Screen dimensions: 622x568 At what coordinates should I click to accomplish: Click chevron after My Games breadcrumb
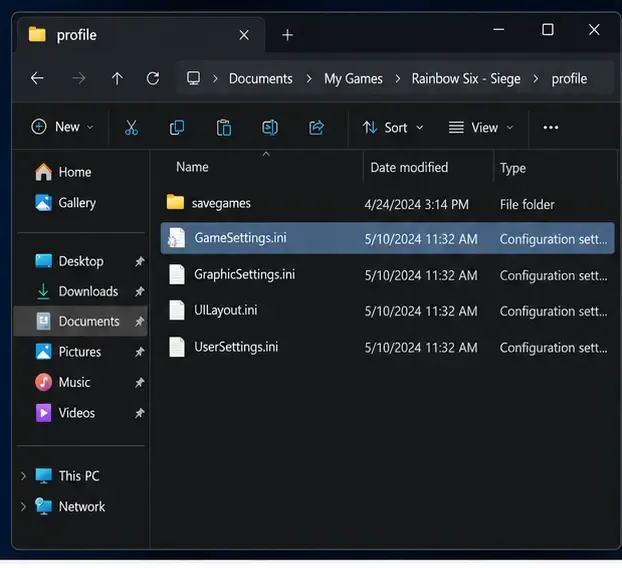[397, 79]
